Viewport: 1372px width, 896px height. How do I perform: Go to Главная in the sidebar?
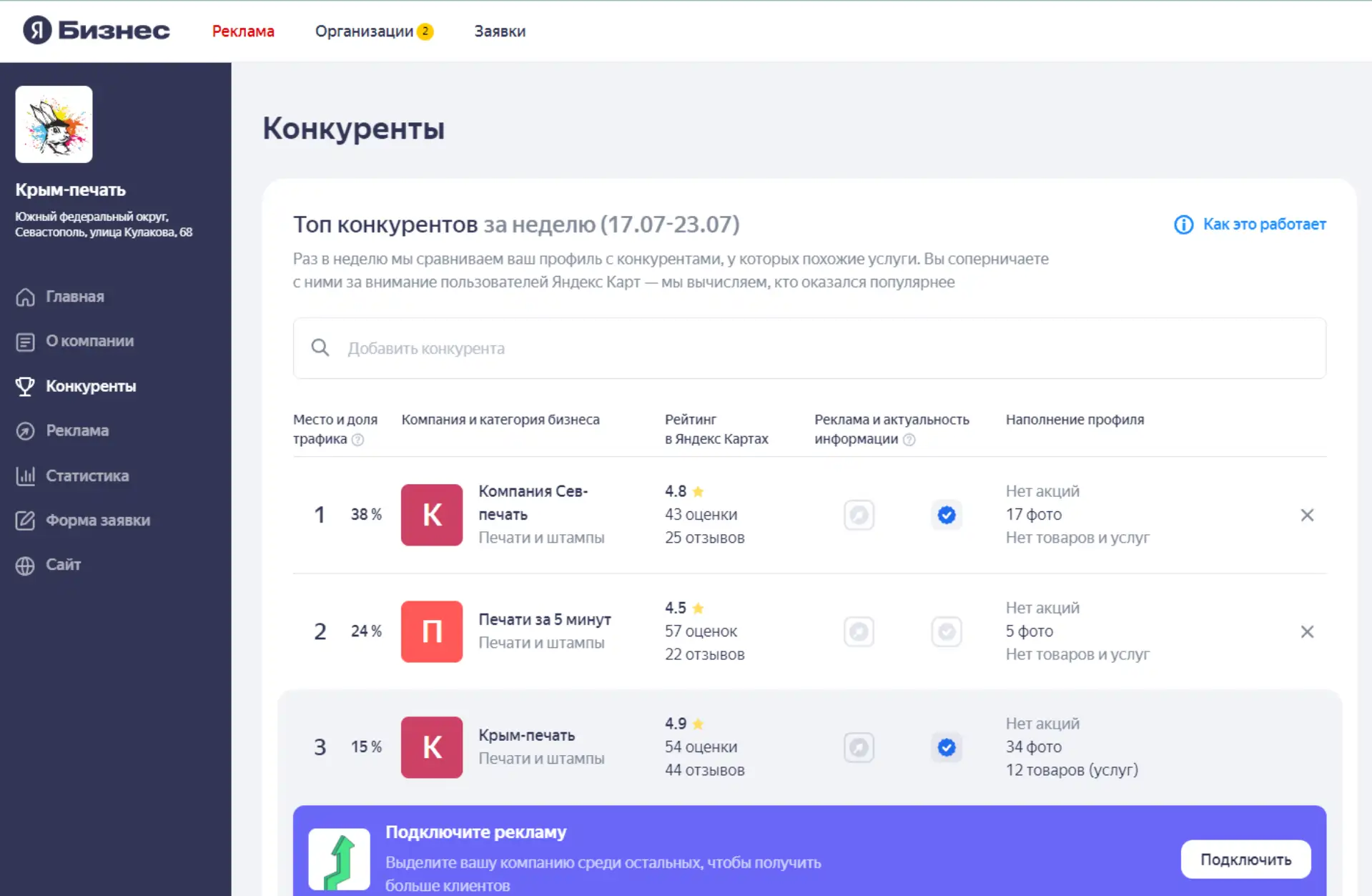pos(75,297)
